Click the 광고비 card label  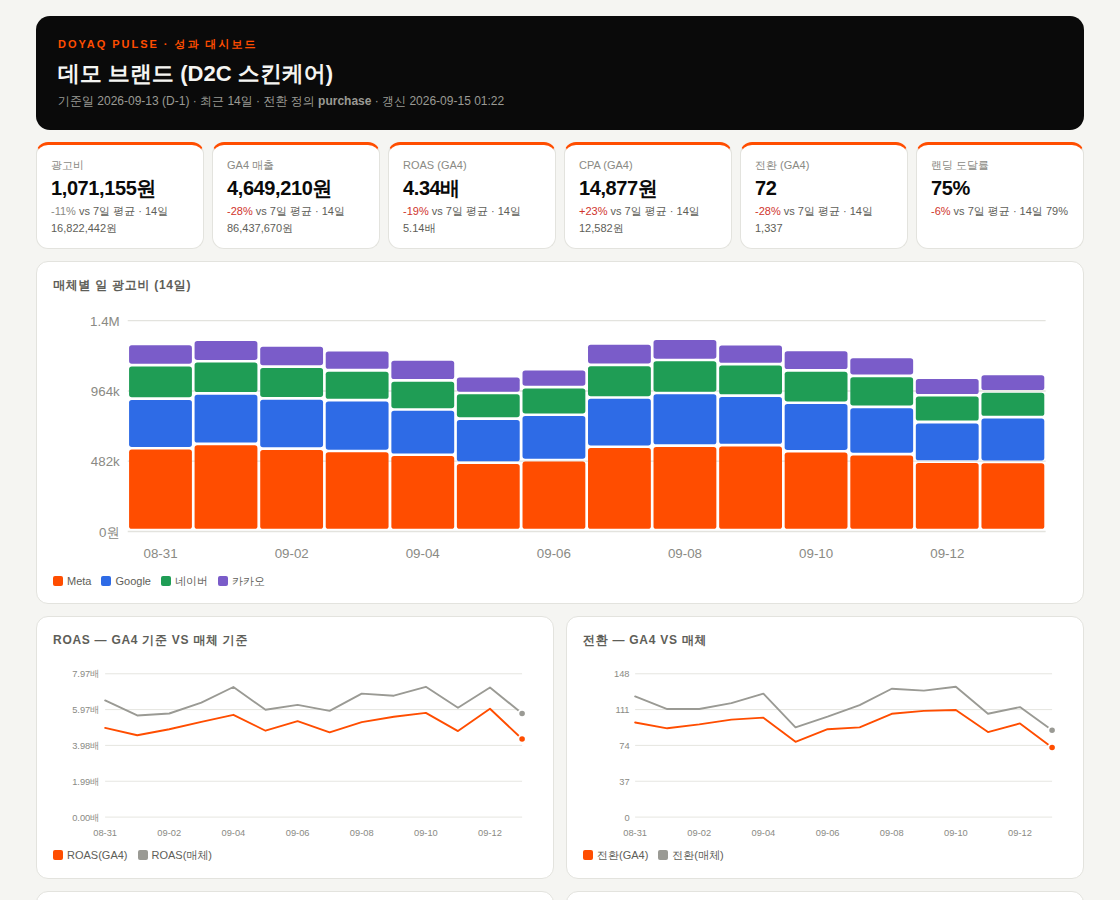(x=67, y=165)
